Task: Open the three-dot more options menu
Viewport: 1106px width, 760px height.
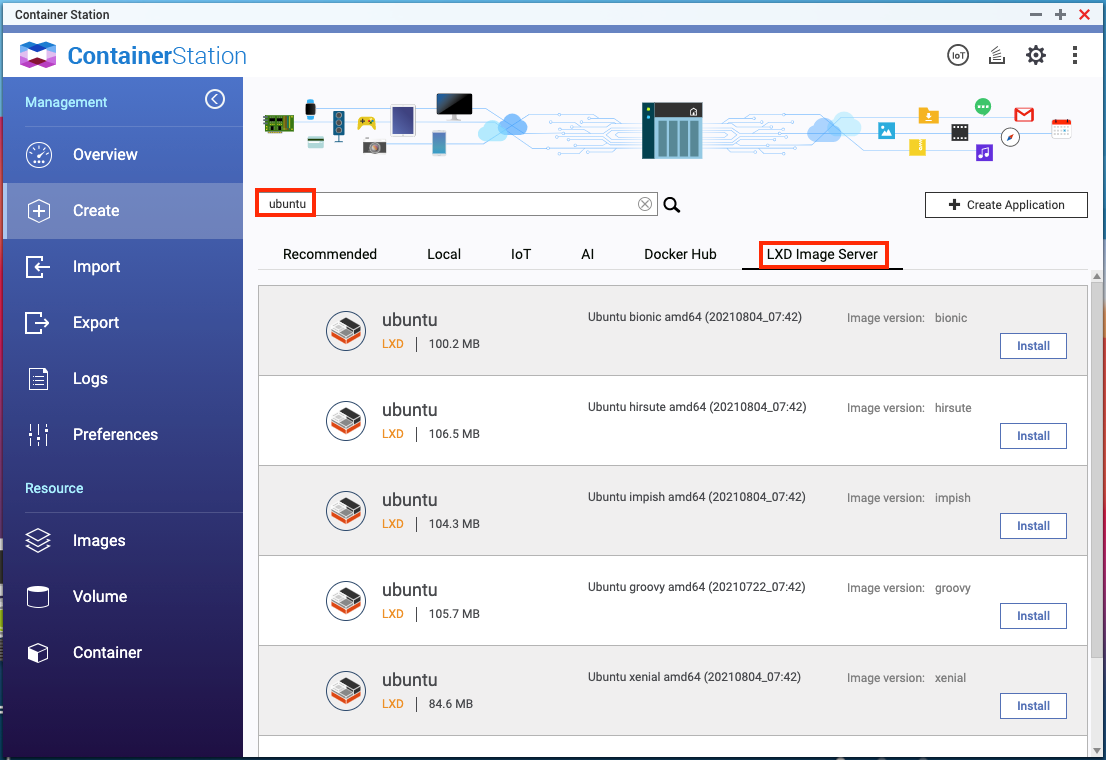Action: 1075,55
